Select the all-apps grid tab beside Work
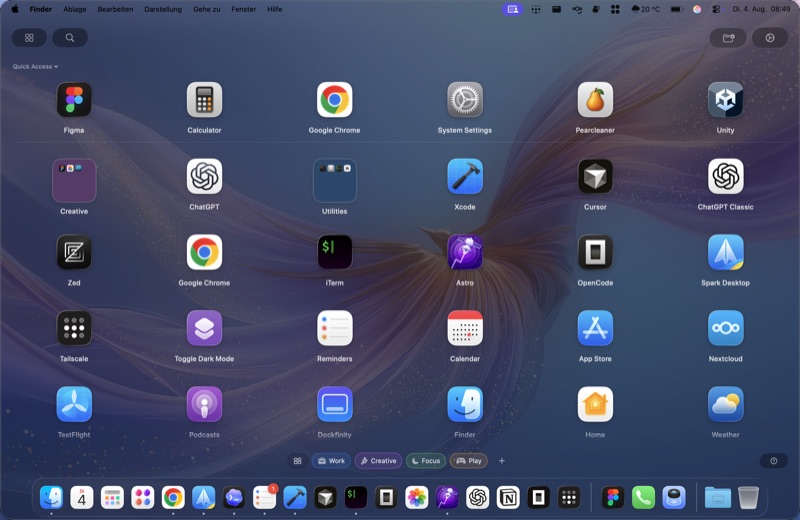 pos(297,461)
